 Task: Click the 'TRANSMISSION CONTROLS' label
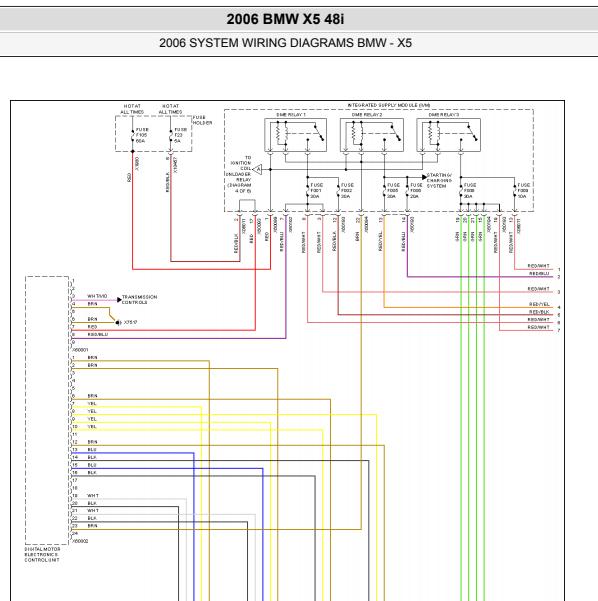coord(139,299)
